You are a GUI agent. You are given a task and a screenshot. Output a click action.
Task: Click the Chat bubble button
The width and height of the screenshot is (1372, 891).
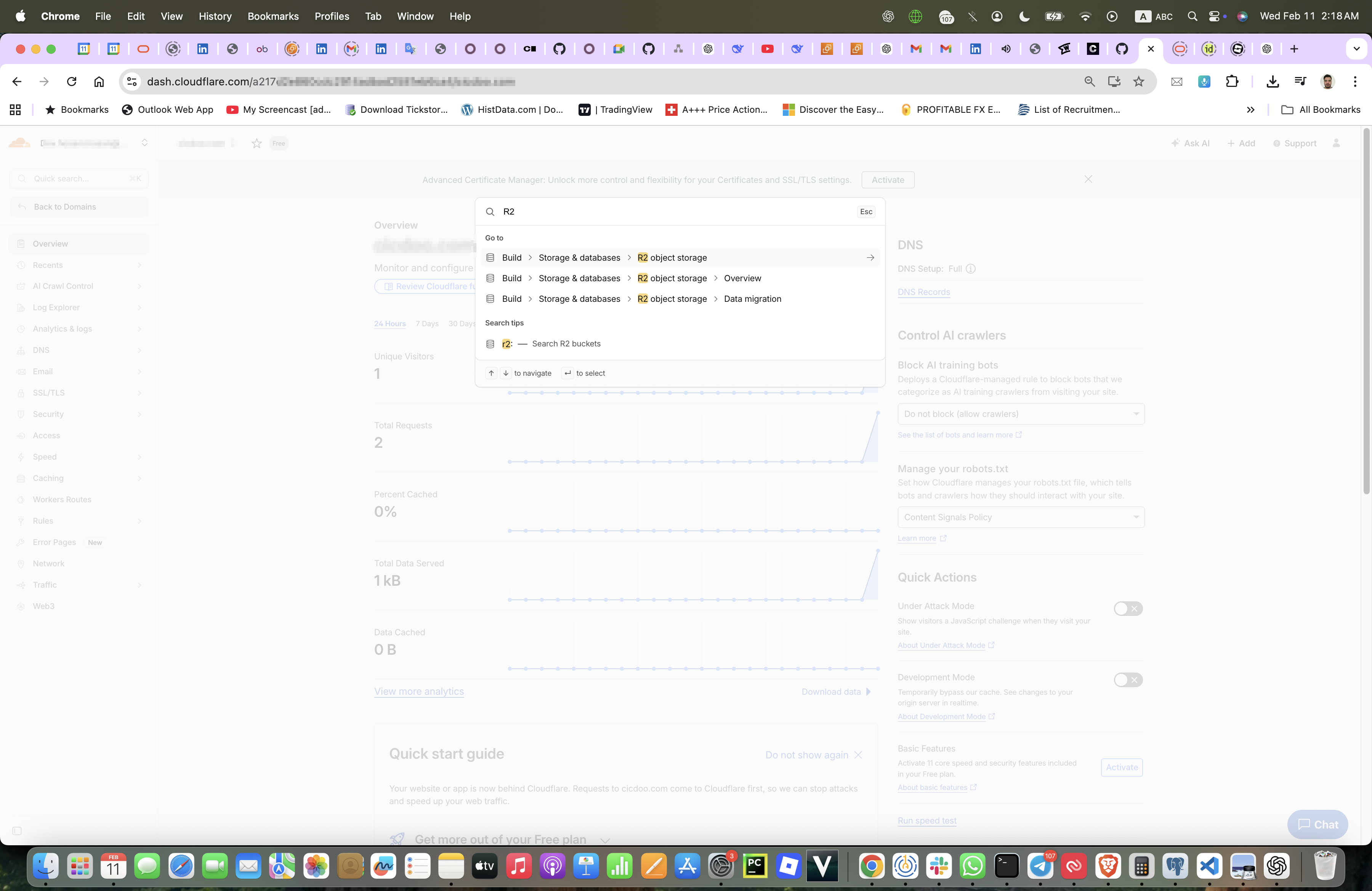coord(1317,824)
